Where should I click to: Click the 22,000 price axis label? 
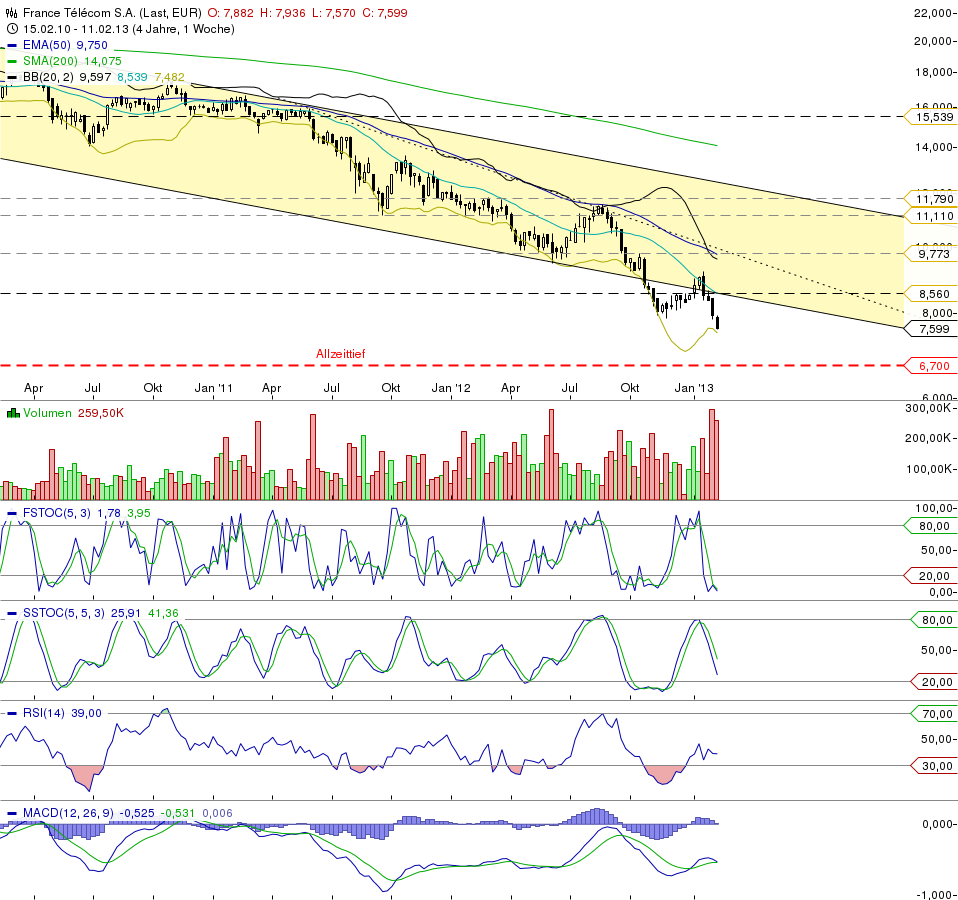(x=932, y=12)
